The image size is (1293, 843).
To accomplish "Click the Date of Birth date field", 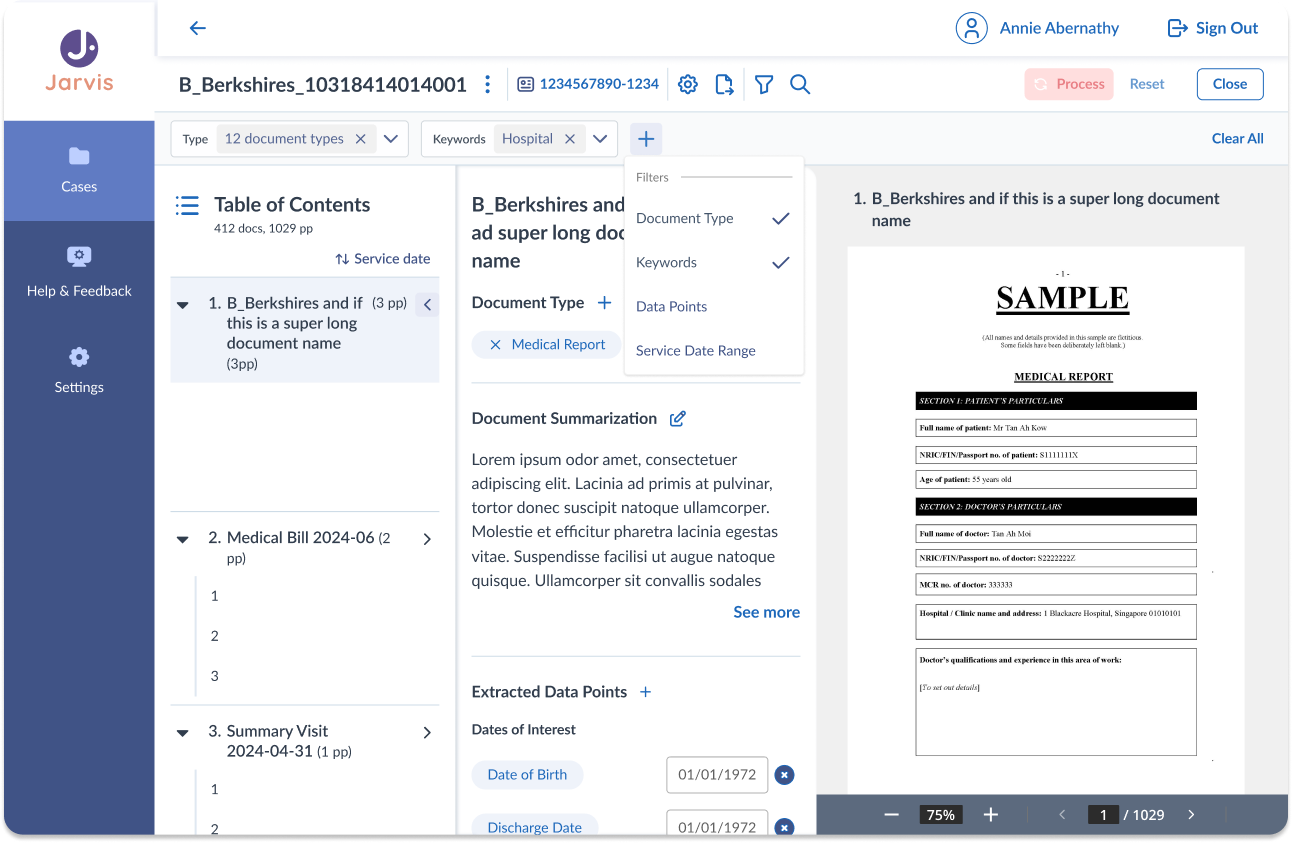I will (717, 775).
